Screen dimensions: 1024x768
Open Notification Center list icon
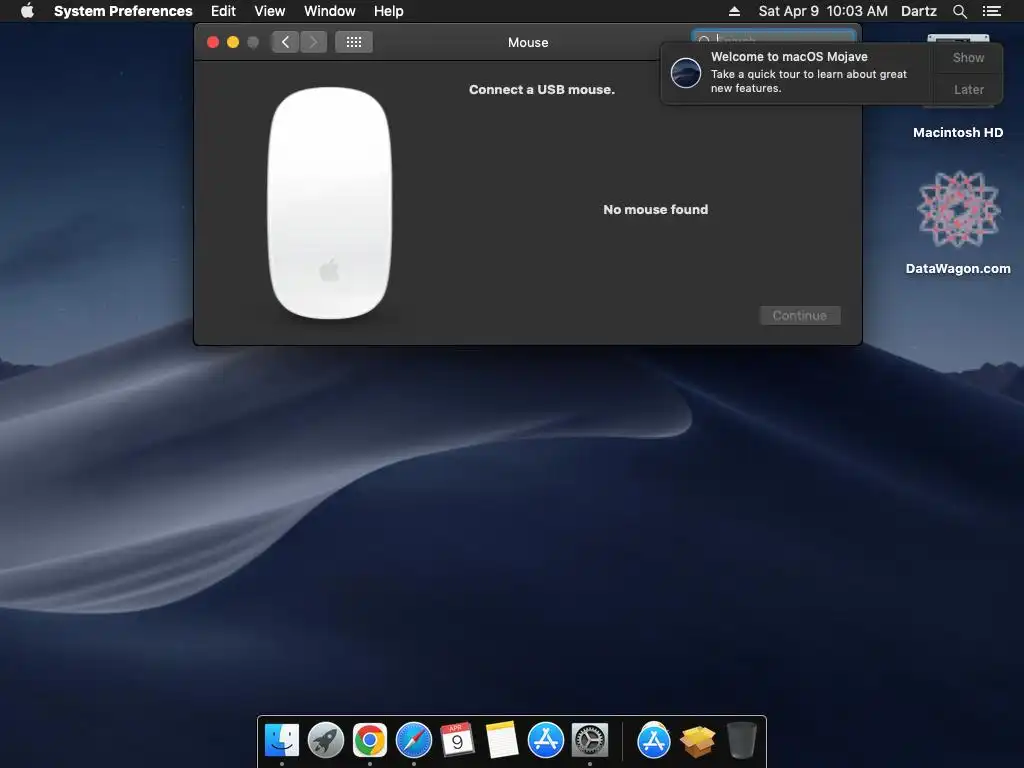coord(991,11)
